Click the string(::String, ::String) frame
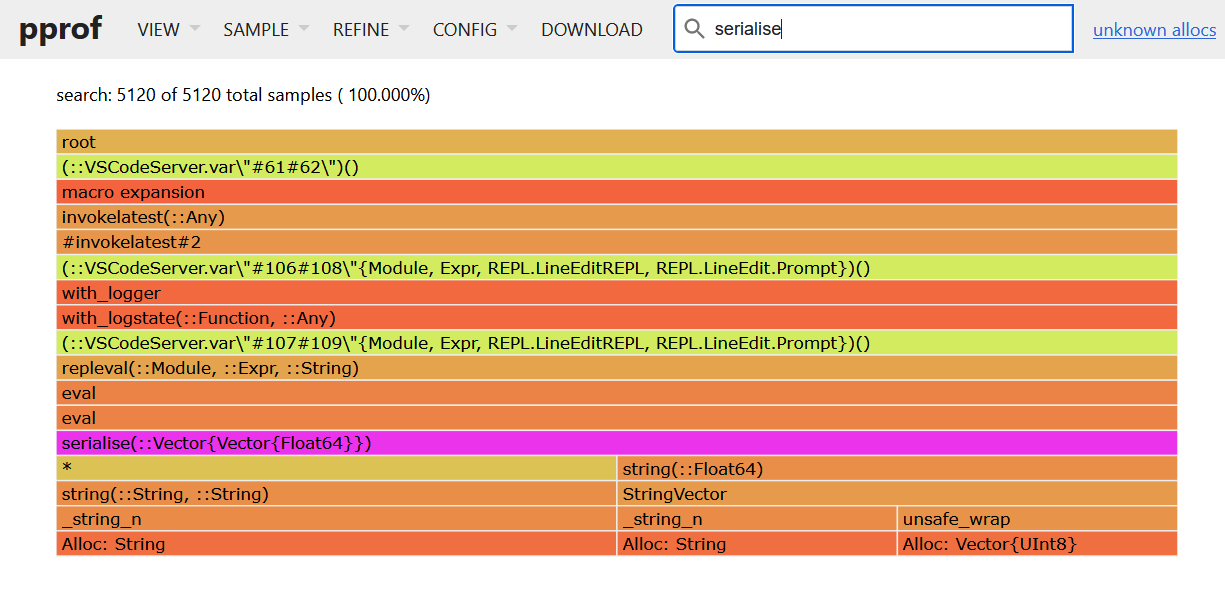 point(336,494)
